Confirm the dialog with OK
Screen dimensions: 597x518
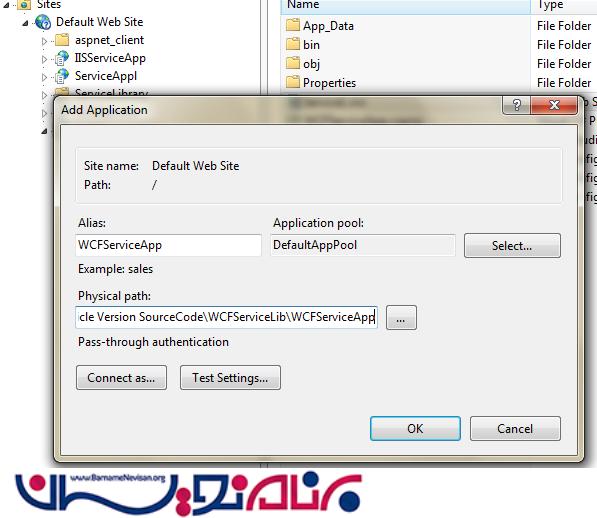415,429
